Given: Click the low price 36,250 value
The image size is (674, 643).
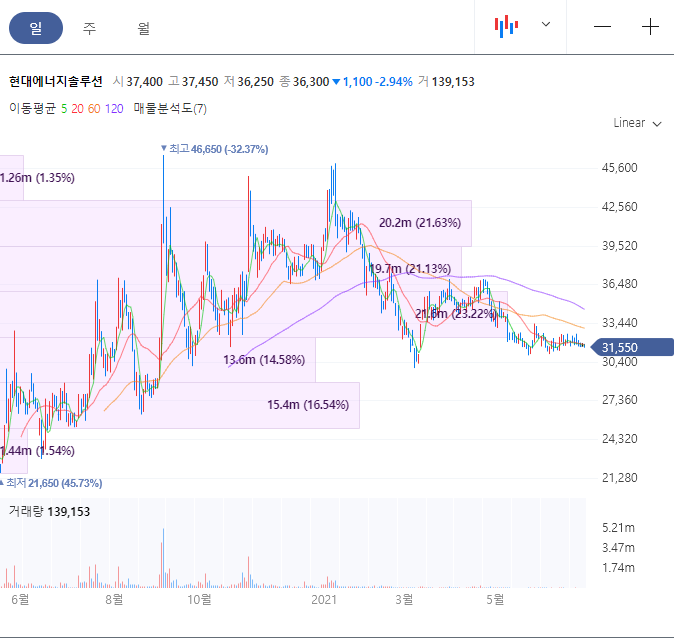Looking at the screenshot, I should [x=255, y=82].
